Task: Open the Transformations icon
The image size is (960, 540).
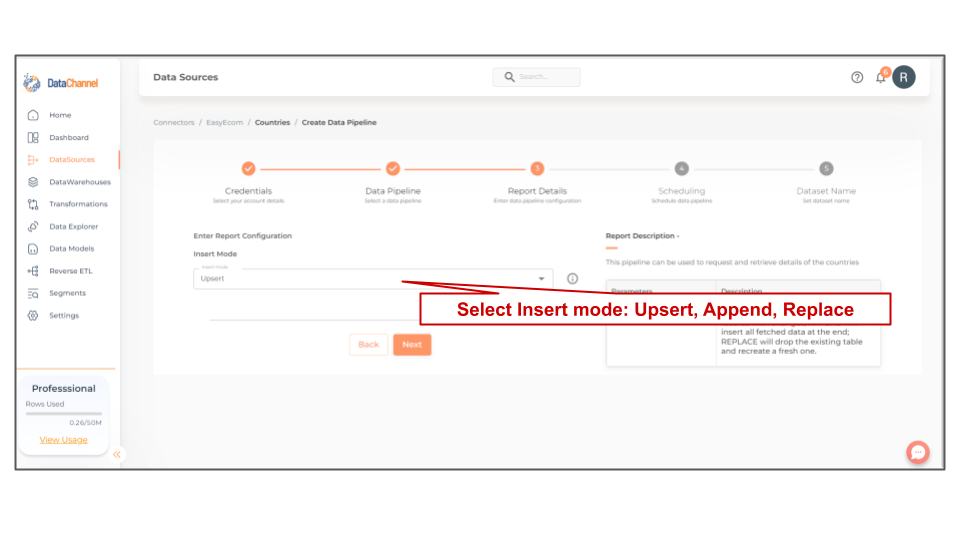Action: tap(33, 204)
